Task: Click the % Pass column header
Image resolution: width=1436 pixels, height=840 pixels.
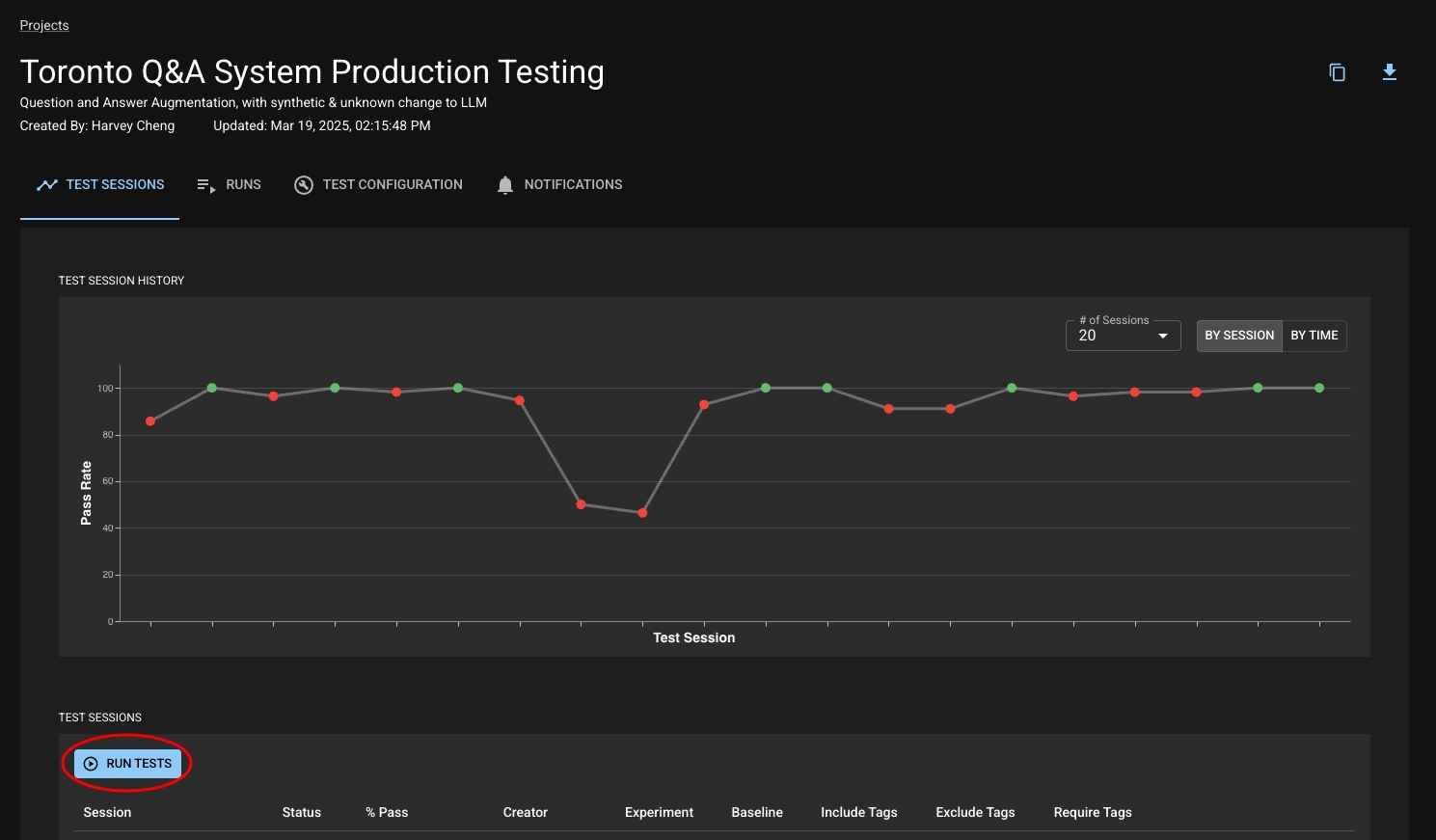Action: coord(387,812)
